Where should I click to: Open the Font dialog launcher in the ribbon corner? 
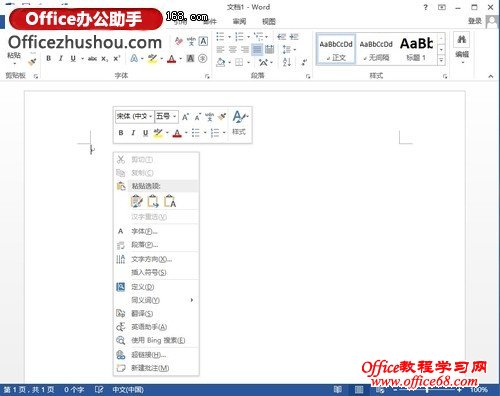point(207,76)
